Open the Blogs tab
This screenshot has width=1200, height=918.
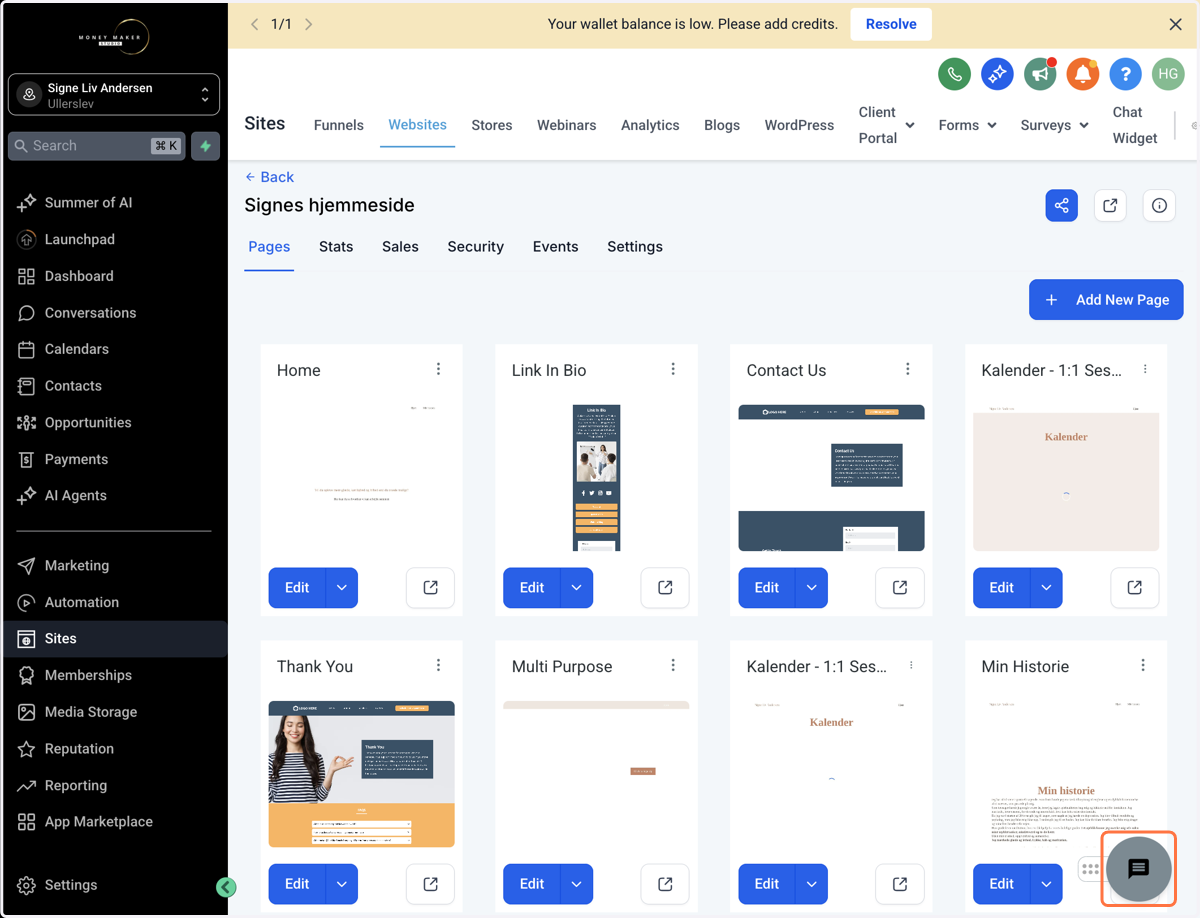point(722,125)
